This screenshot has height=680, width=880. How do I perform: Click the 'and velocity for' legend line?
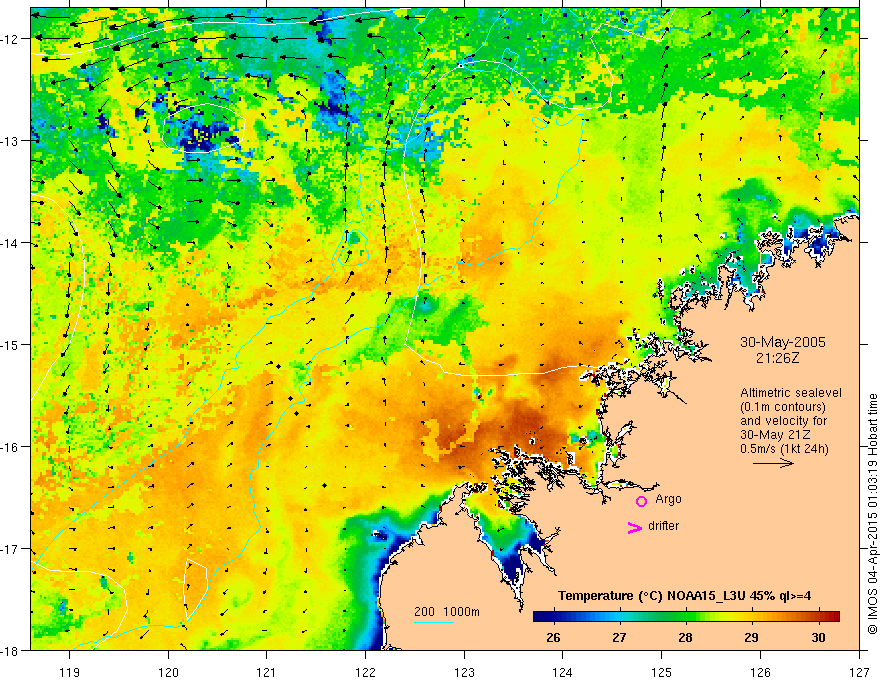pyautogui.click(x=783, y=421)
